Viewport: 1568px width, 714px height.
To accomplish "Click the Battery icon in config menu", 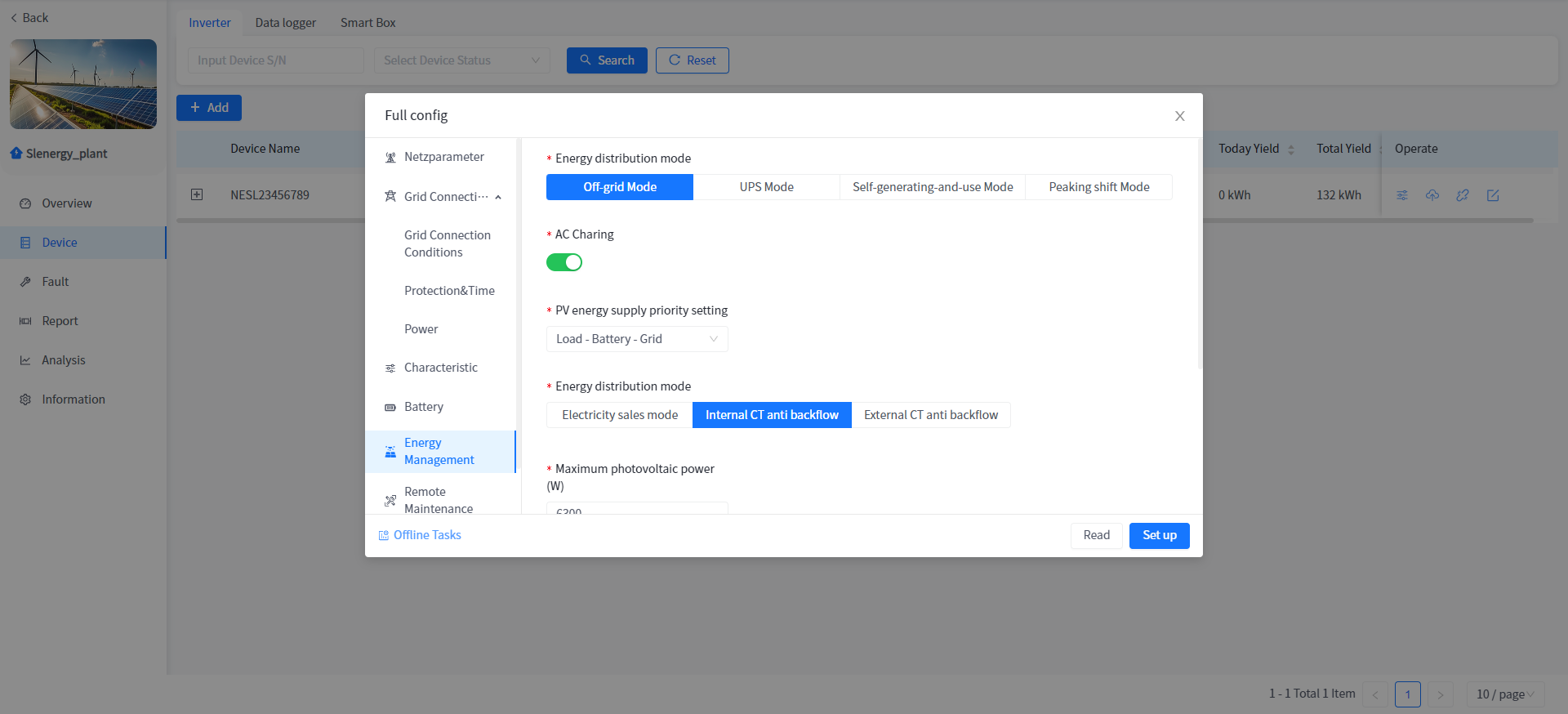I will [x=390, y=408].
